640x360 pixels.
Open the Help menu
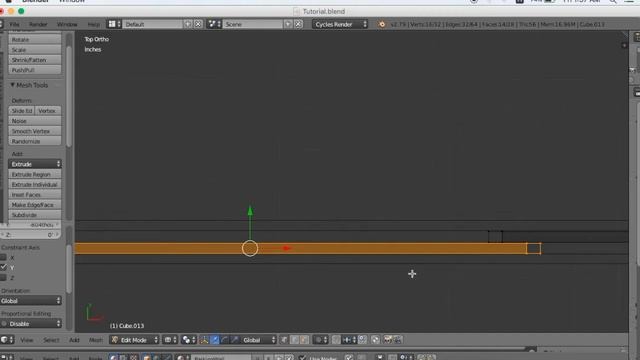[x=93, y=24]
